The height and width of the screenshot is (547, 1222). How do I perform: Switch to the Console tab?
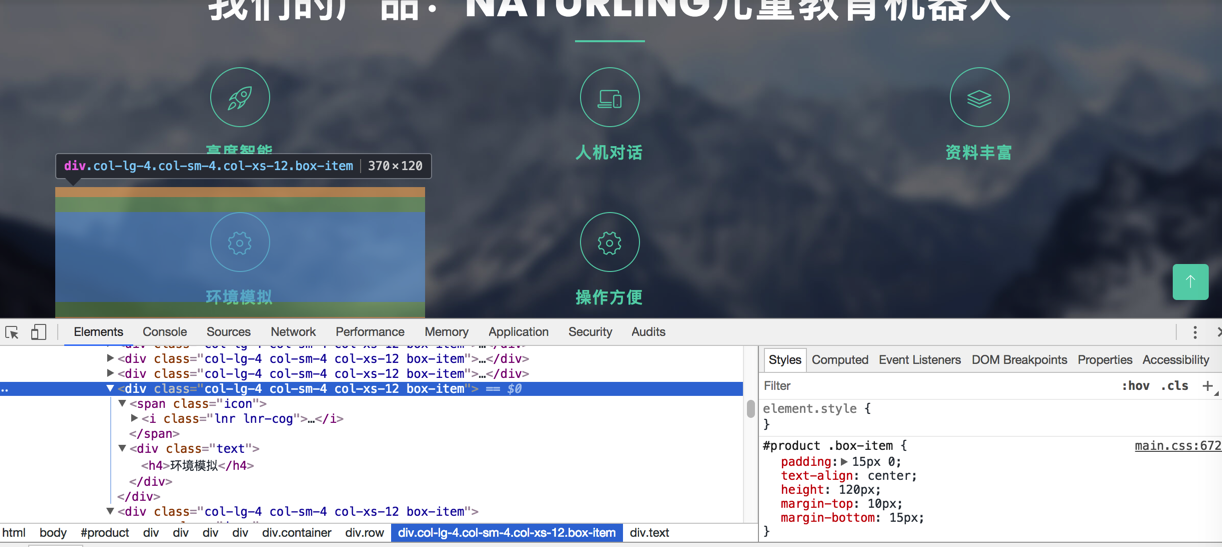pos(164,332)
